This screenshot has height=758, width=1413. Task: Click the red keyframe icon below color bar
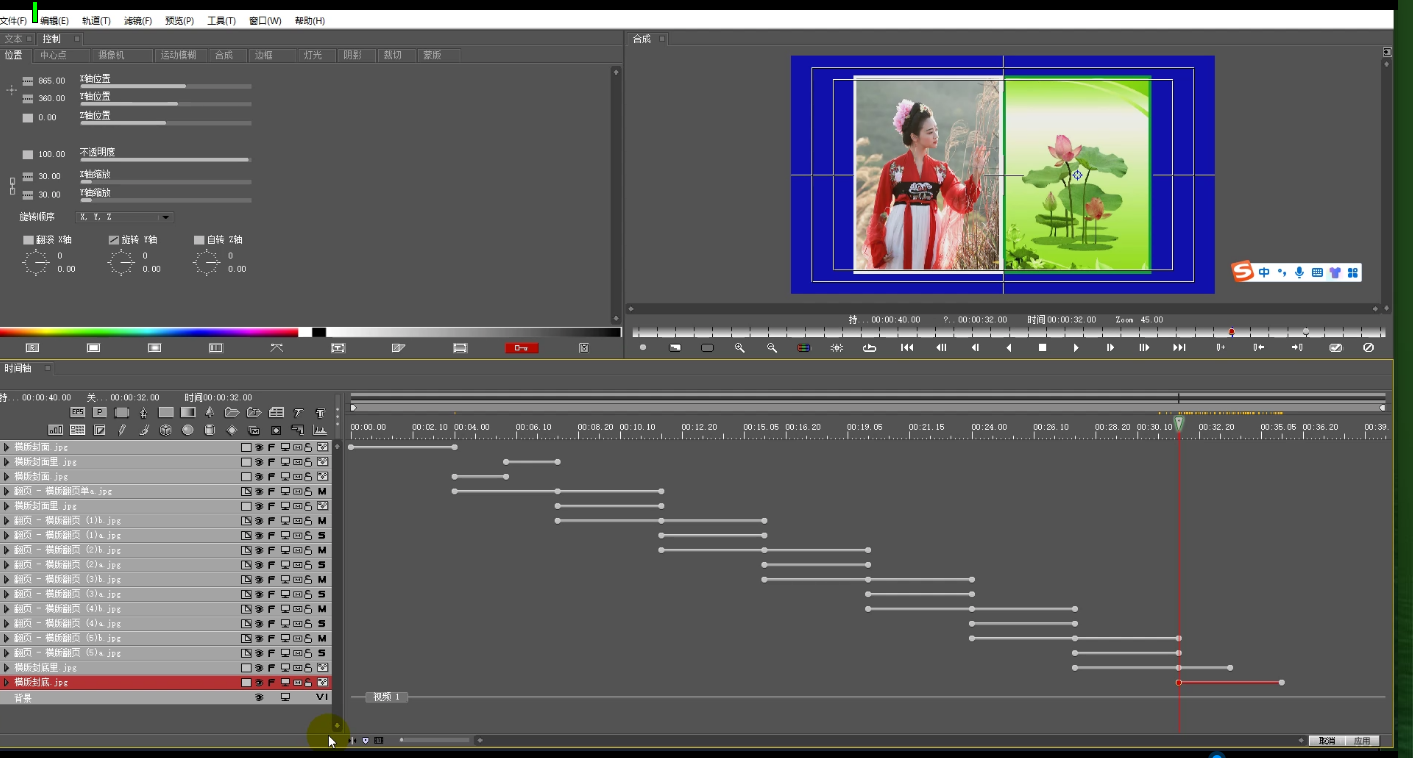coord(522,348)
